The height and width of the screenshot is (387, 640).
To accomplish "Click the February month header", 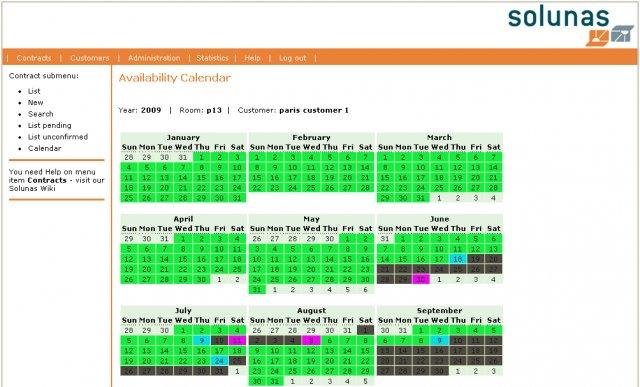I will [311, 138].
